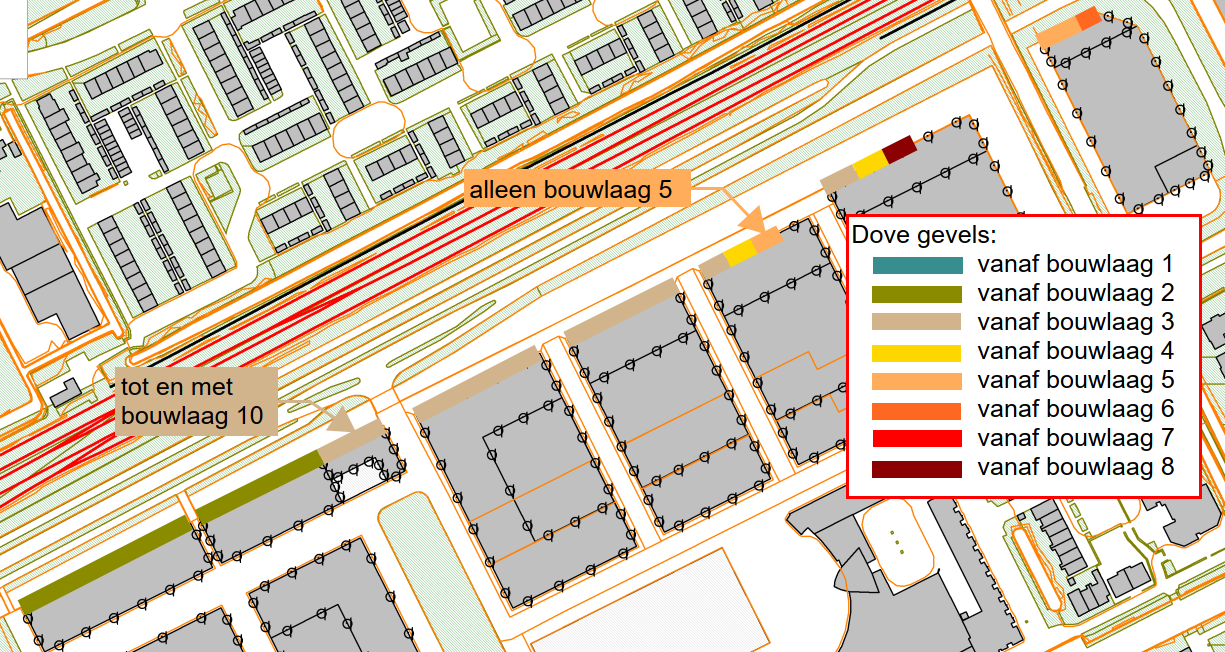The width and height of the screenshot is (1225, 652).
Task: Click the red swatch for bouwlaag 7
Action: click(x=917, y=439)
